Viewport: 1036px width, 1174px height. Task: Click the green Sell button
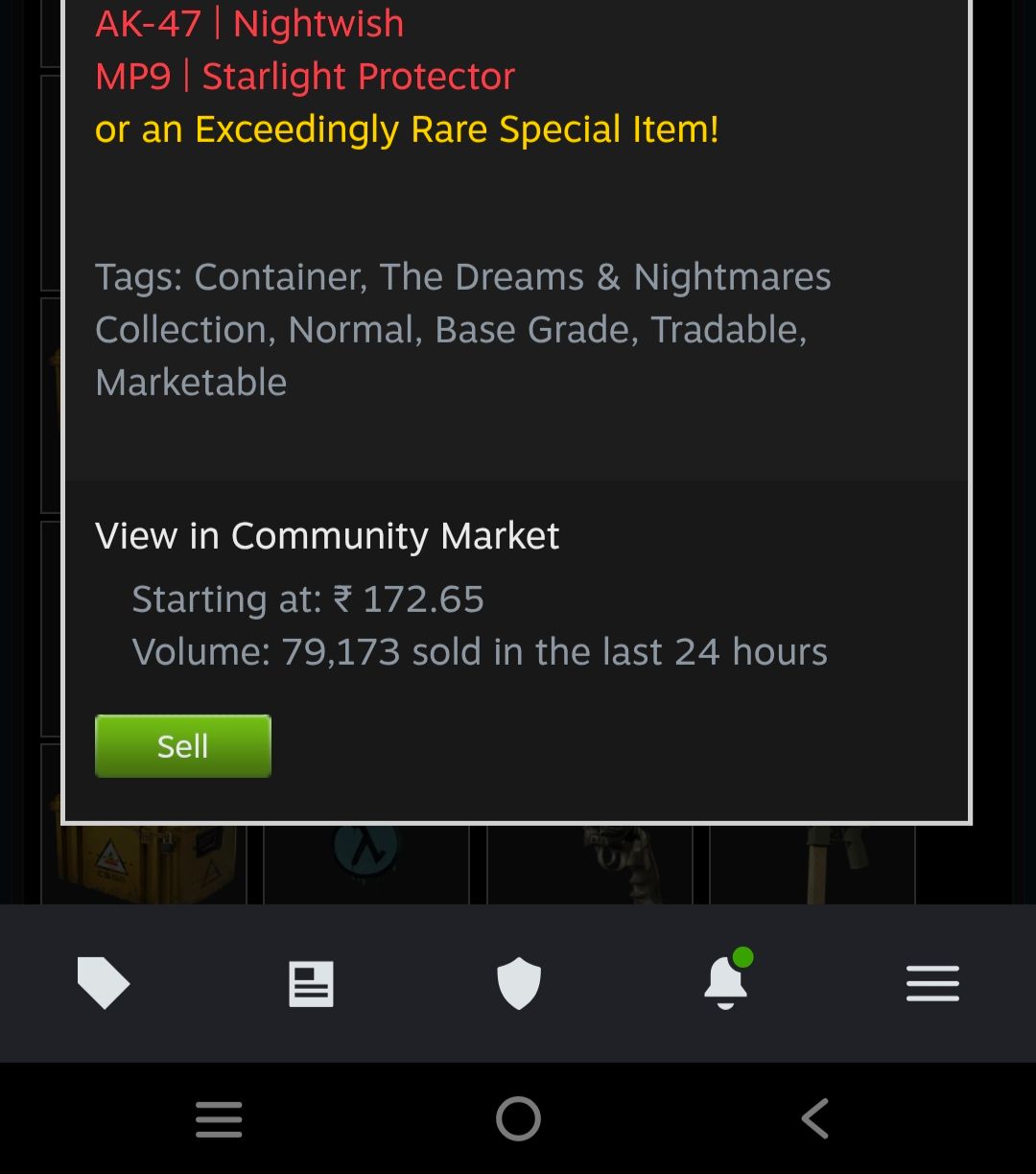tap(182, 745)
